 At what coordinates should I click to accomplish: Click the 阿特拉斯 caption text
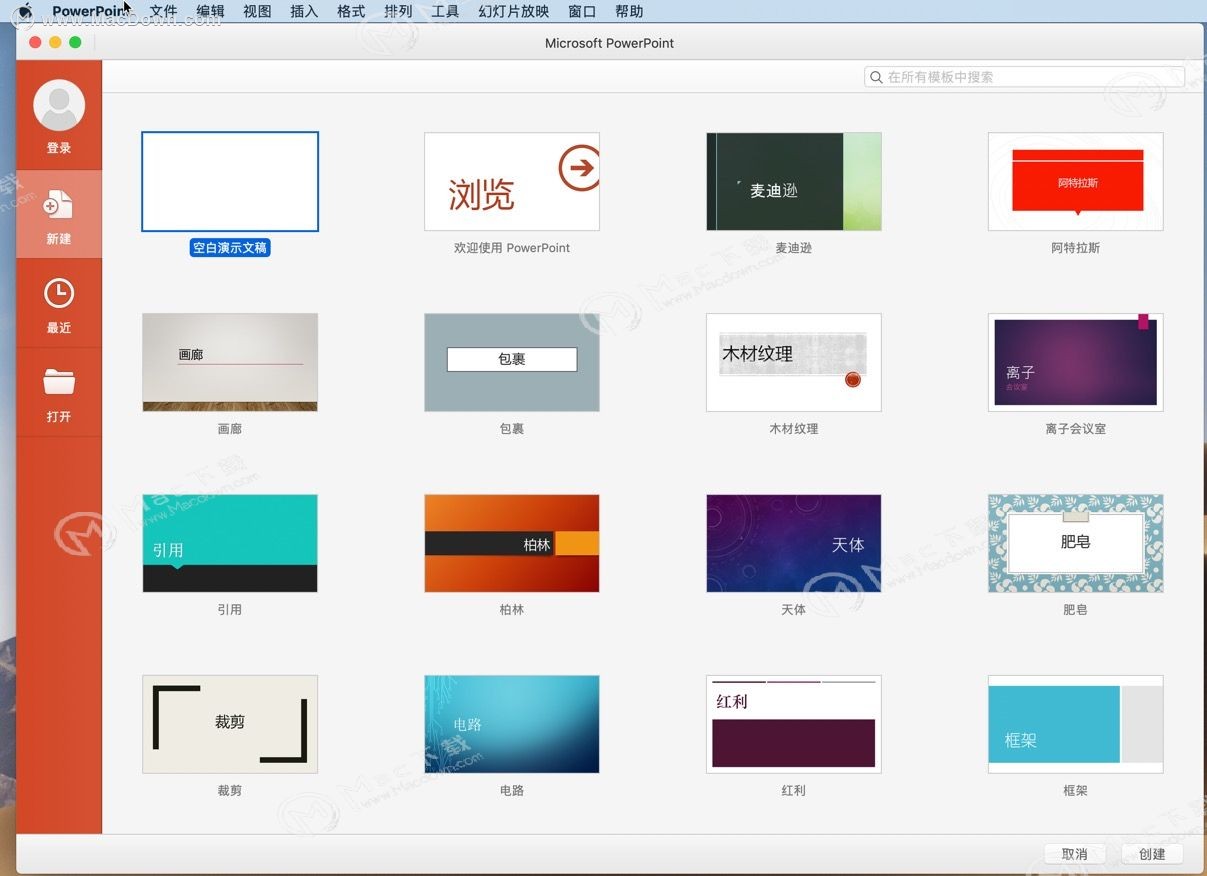pyautogui.click(x=1076, y=247)
